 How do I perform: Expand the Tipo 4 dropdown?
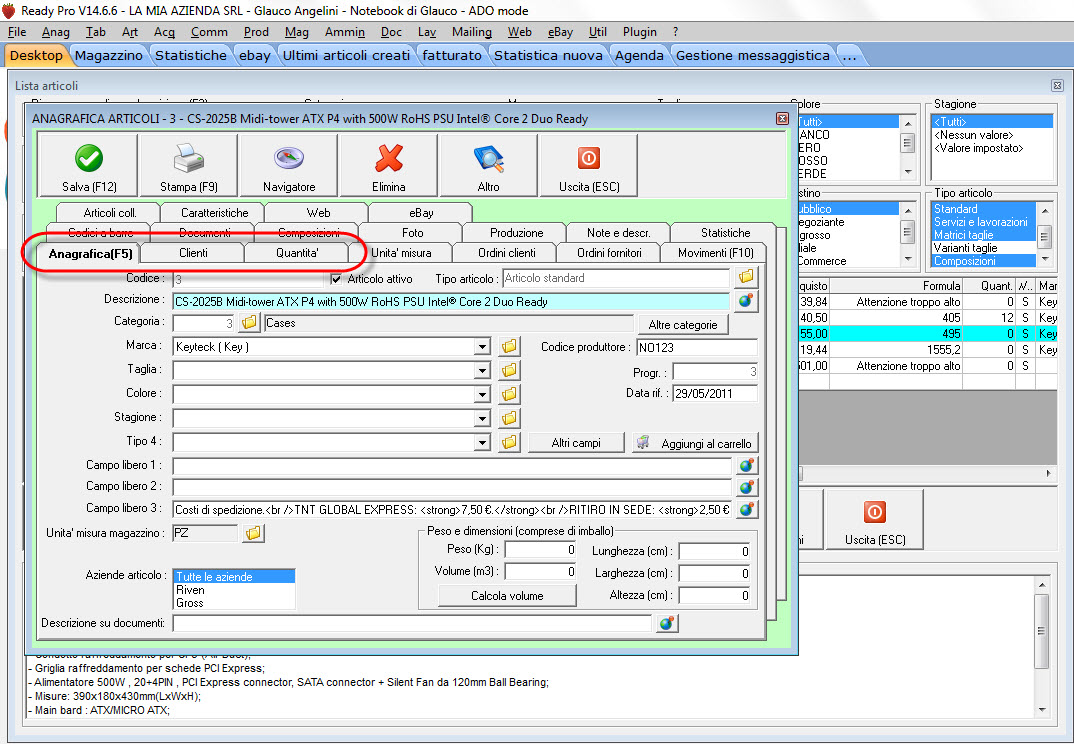483,442
